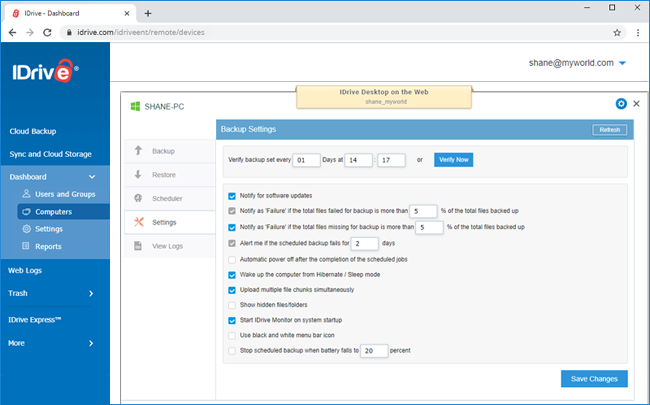Bookmark this page with the star icon

point(617,32)
